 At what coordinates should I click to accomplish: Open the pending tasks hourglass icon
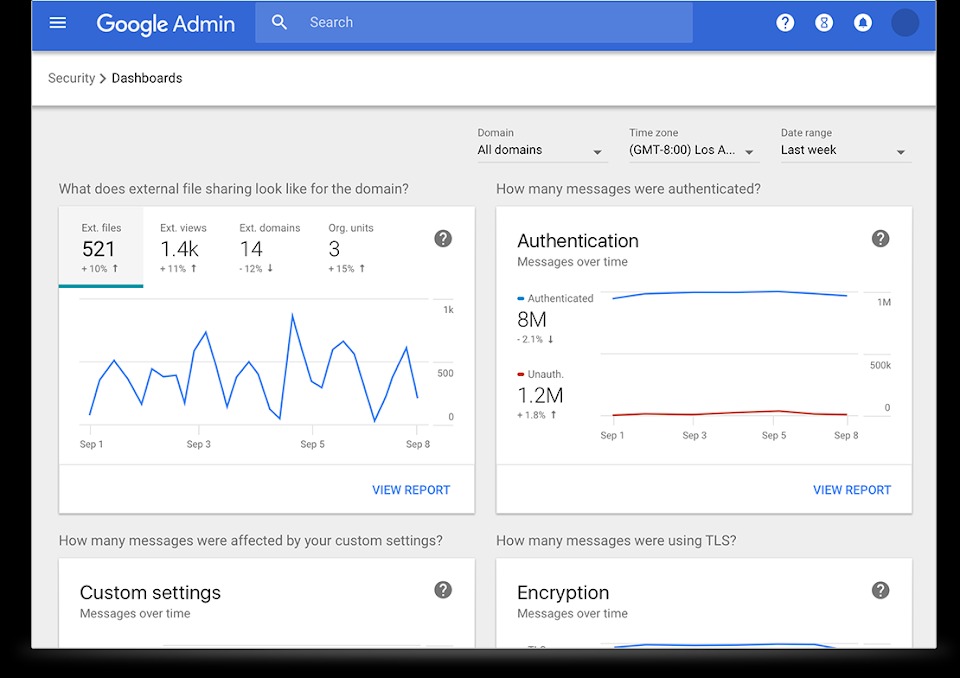pos(823,22)
